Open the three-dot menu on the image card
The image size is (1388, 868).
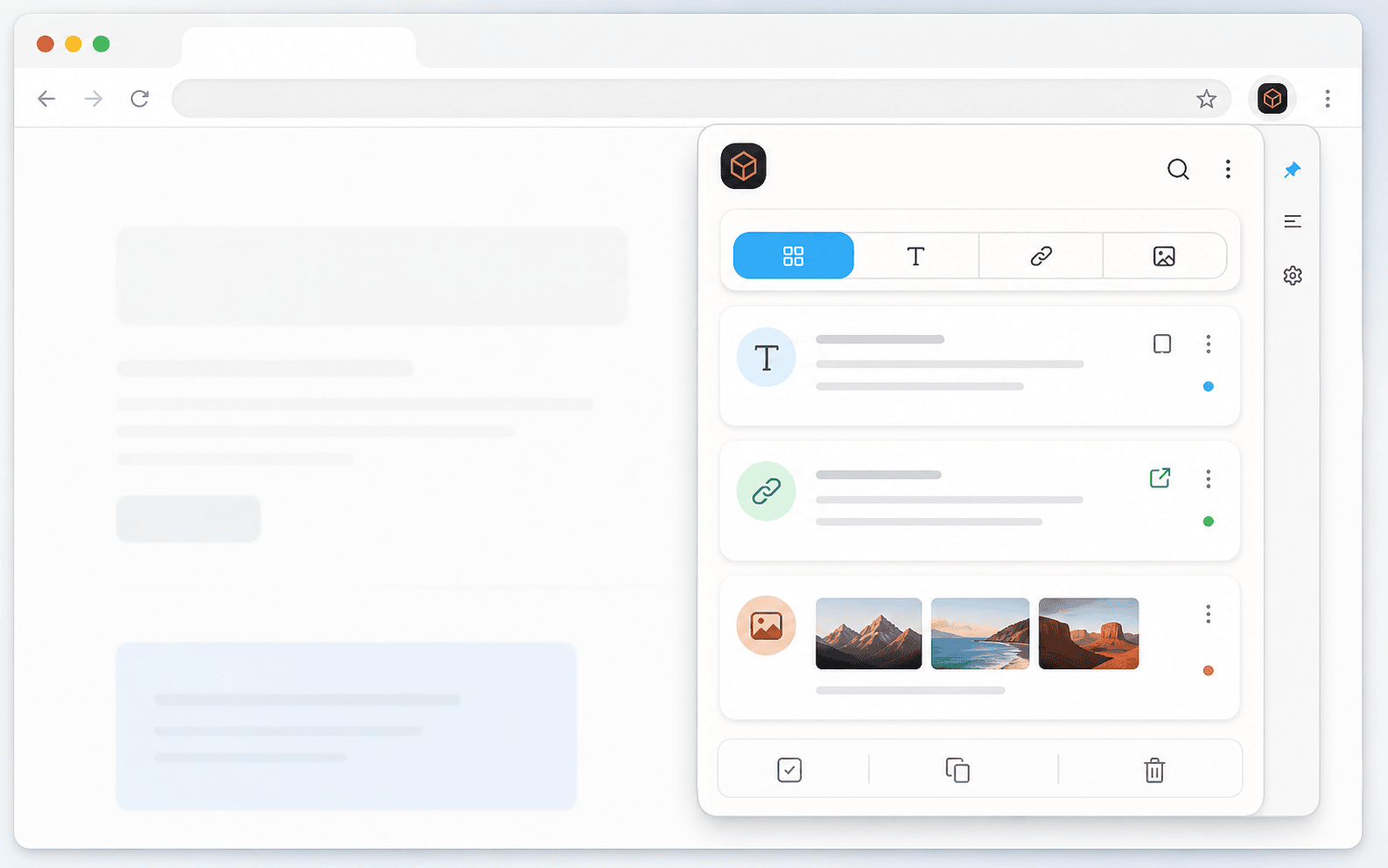[x=1209, y=614]
